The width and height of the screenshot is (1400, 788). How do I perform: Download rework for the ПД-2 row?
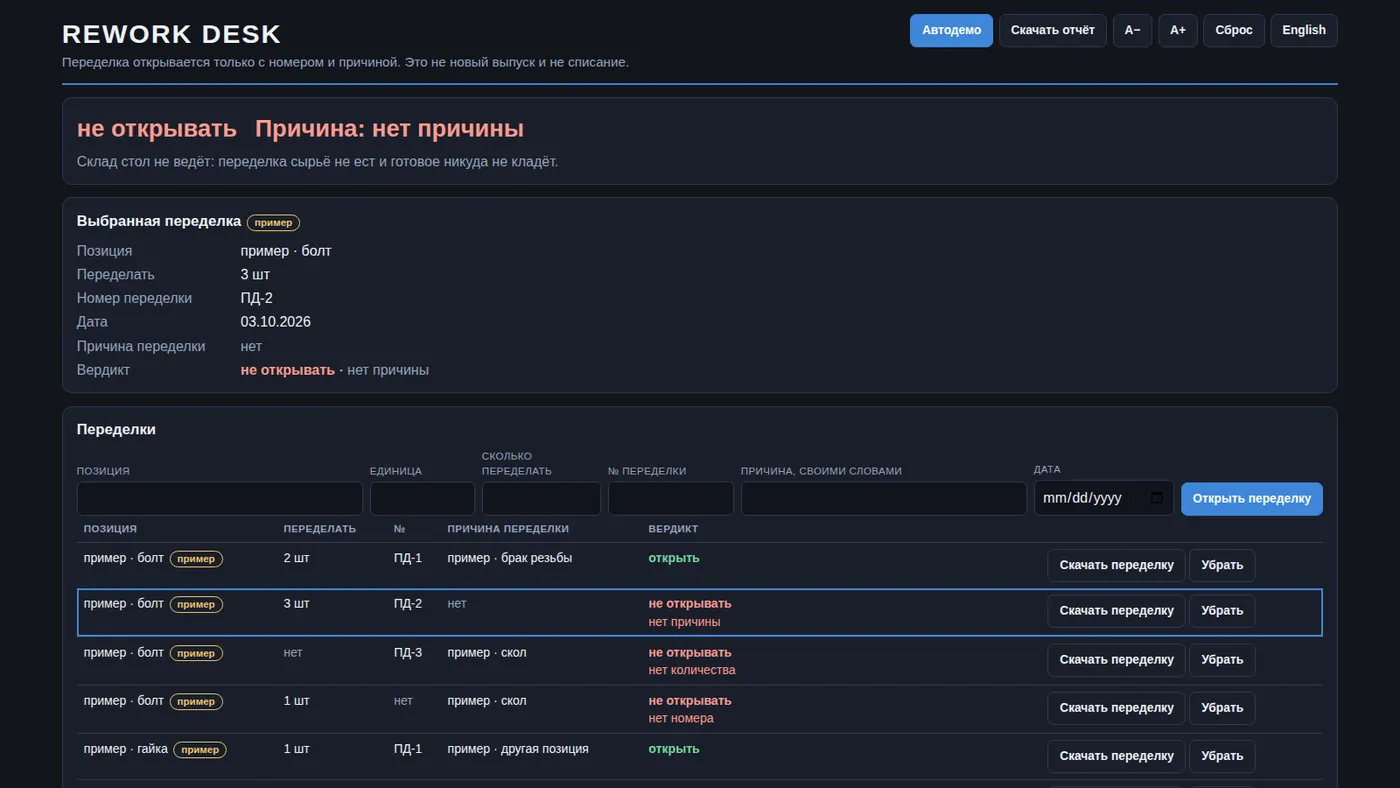tap(1116, 611)
